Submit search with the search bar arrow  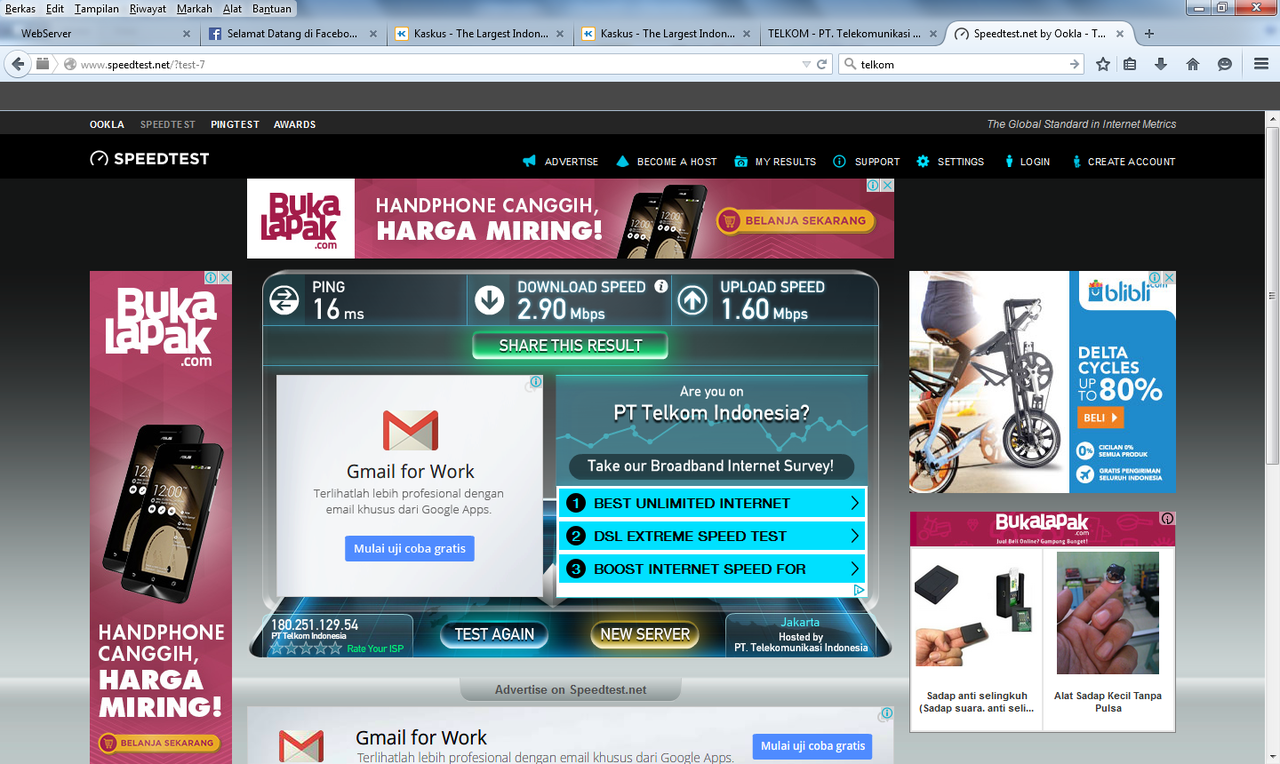pyautogui.click(x=1075, y=64)
